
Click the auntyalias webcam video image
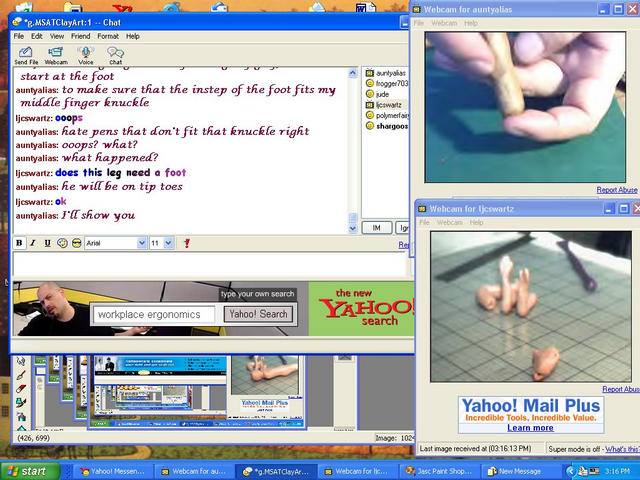coord(525,107)
